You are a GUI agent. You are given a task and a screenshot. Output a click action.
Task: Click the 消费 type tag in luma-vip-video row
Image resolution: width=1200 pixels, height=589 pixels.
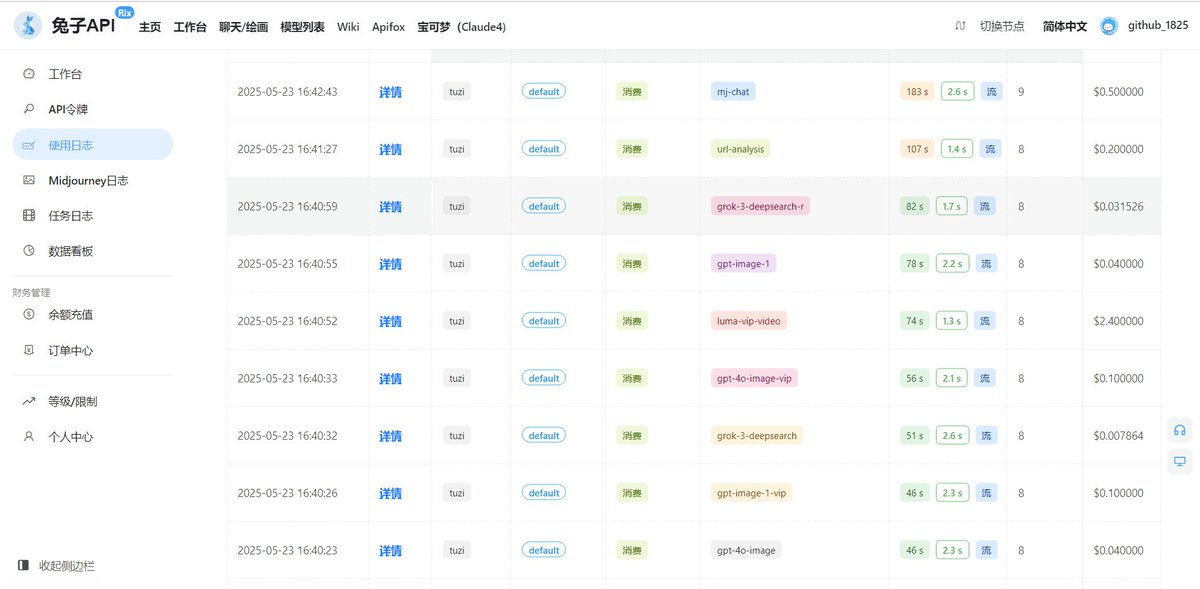pyautogui.click(x=632, y=321)
